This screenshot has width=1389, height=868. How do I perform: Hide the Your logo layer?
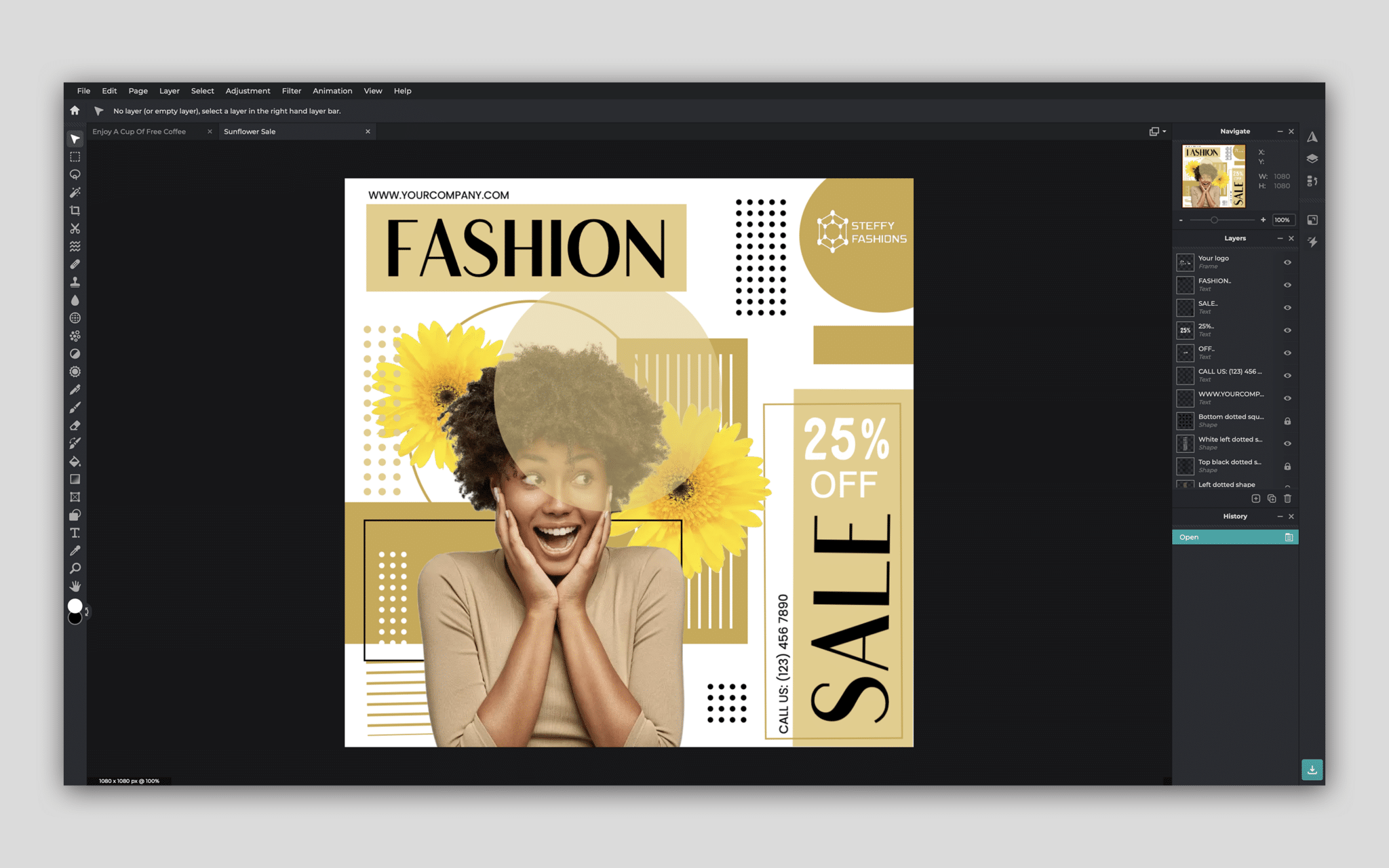pyautogui.click(x=1287, y=262)
